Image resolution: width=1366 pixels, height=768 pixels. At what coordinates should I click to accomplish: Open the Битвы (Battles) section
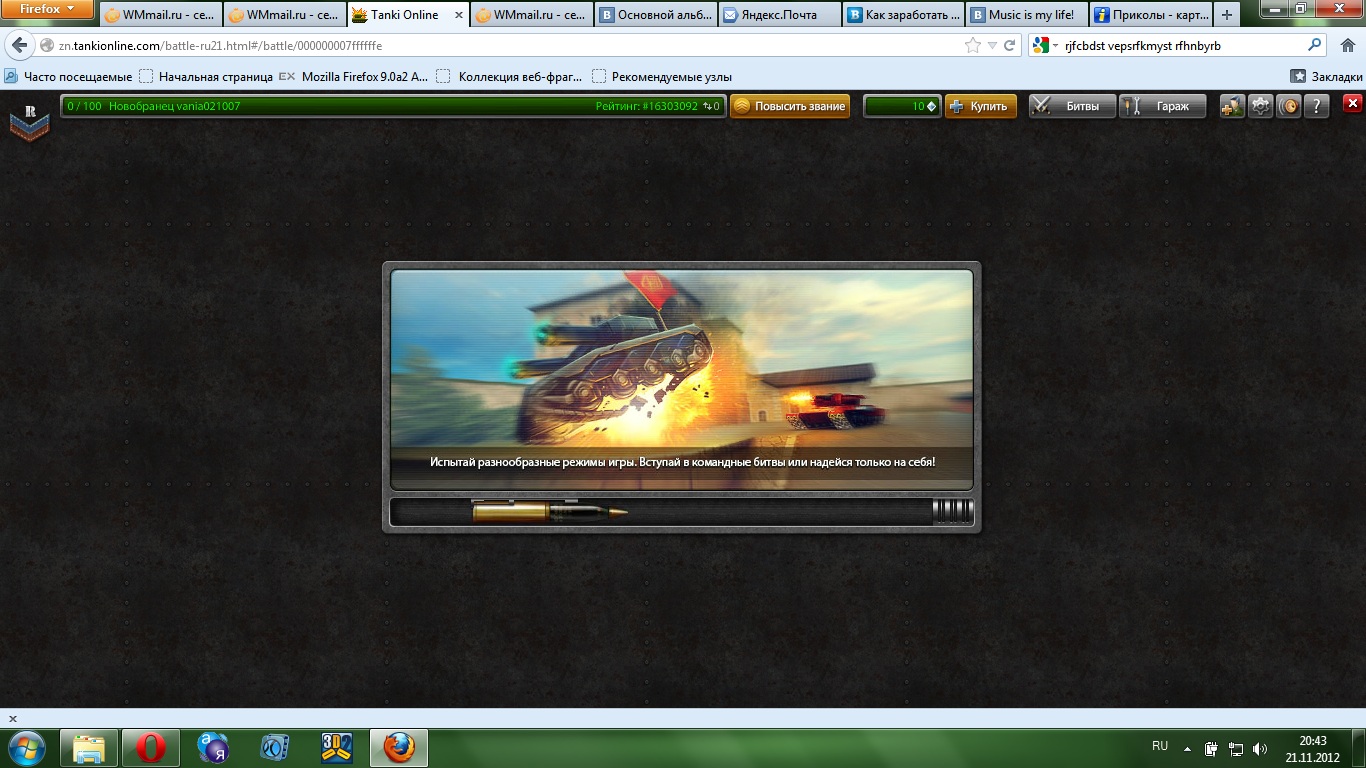[x=1071, y=106]
